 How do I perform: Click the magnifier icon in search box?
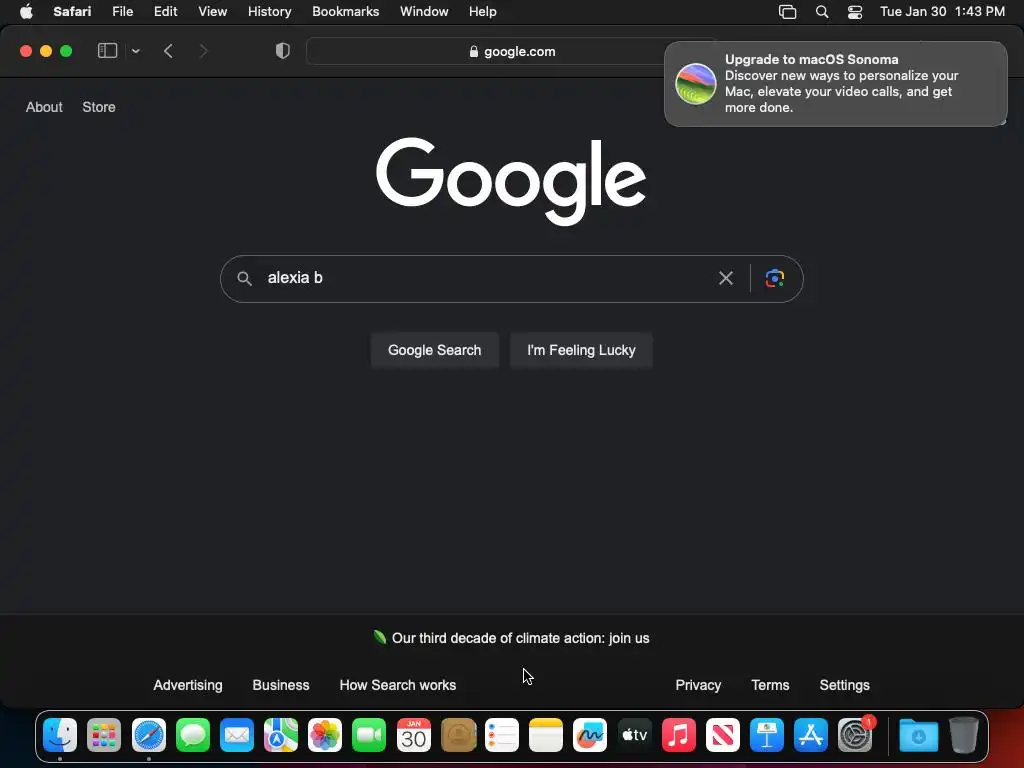tap(244, 279)
